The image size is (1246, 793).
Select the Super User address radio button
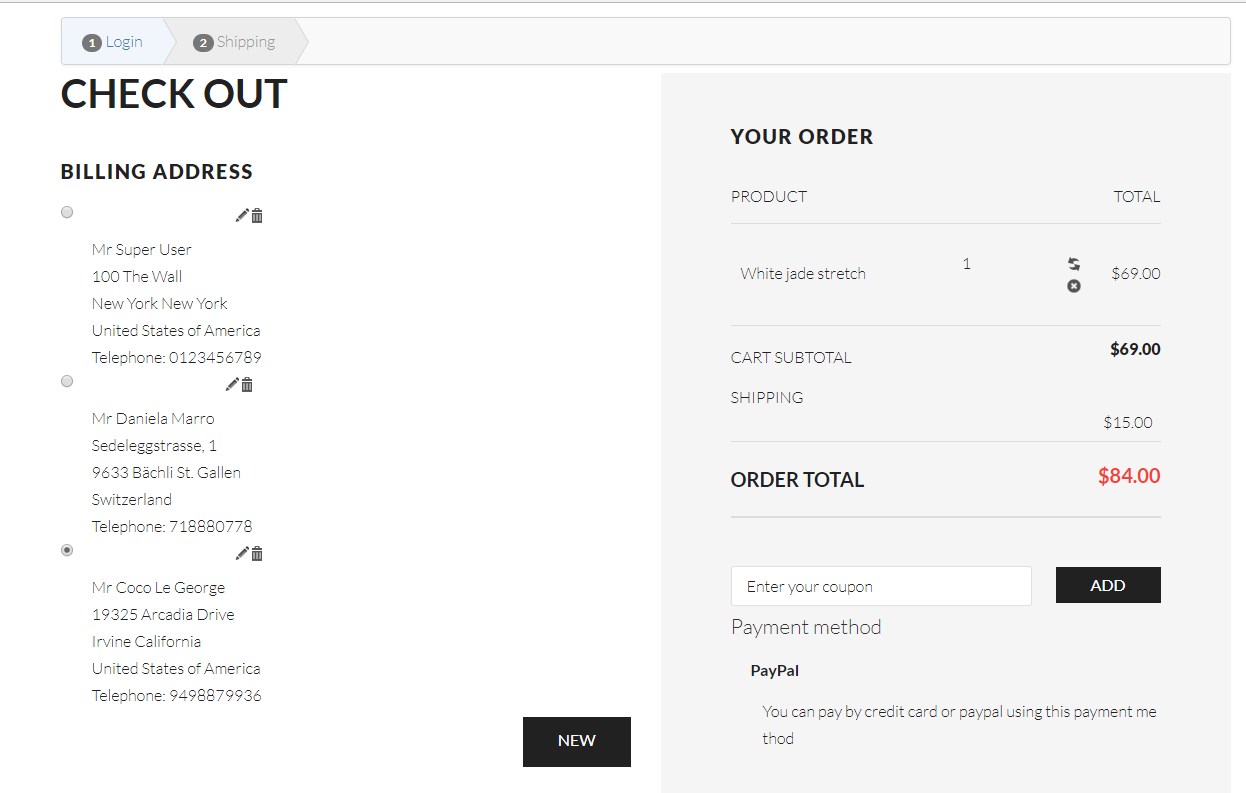pyautogui.click(x=67, y=212)
